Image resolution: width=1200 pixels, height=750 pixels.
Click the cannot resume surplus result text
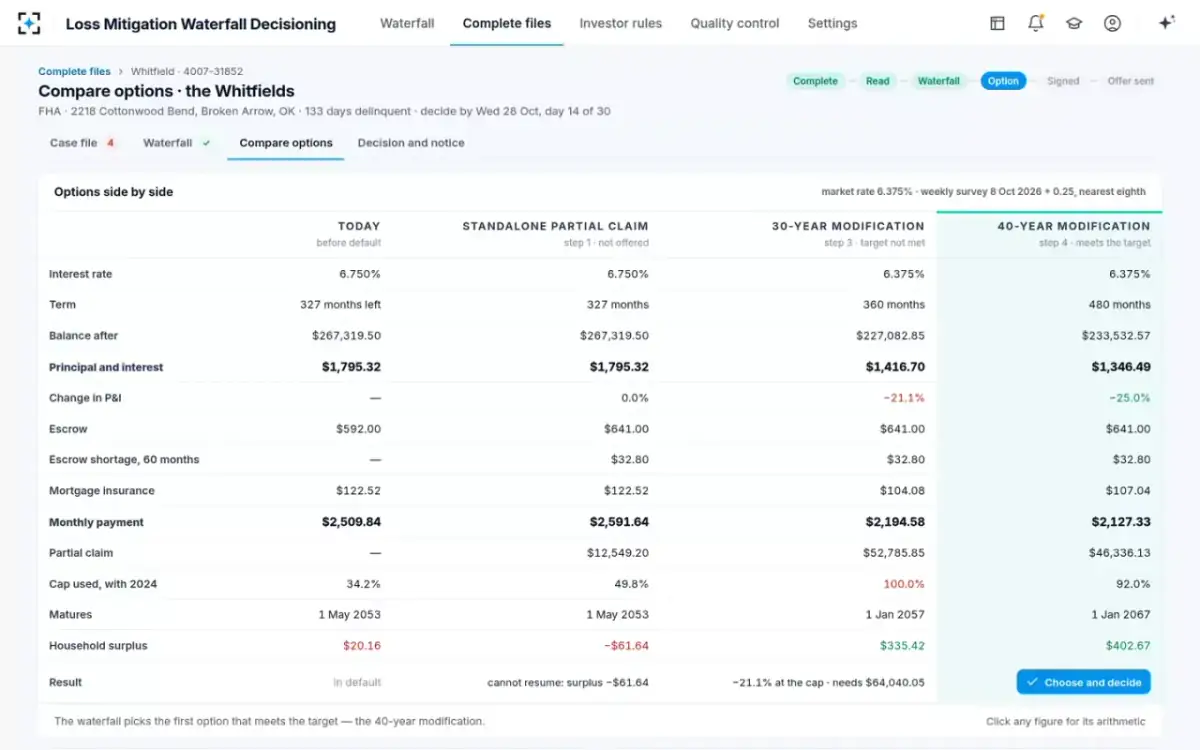tap(568, 683)
